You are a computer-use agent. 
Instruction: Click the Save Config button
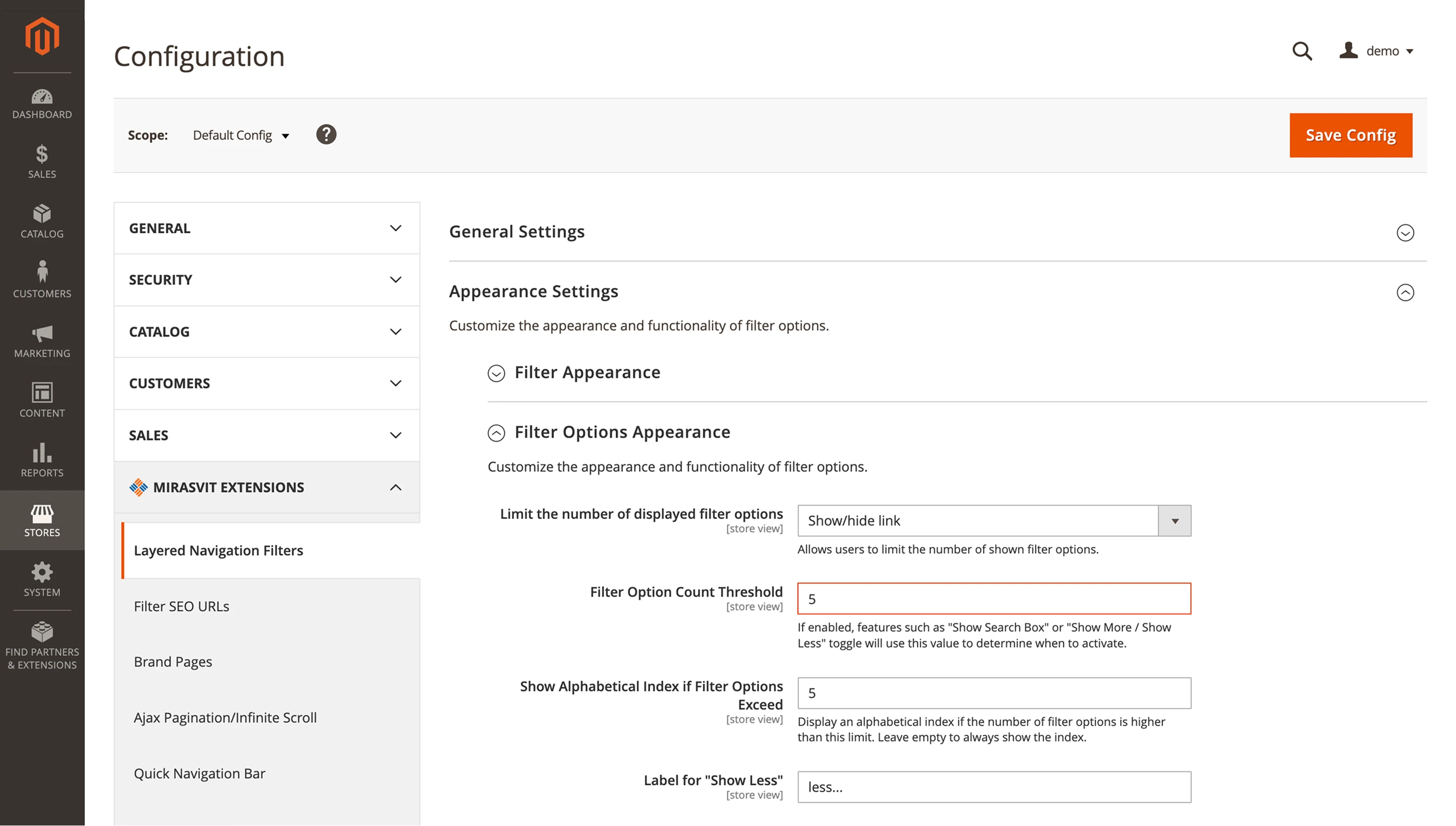[1351, 135]
